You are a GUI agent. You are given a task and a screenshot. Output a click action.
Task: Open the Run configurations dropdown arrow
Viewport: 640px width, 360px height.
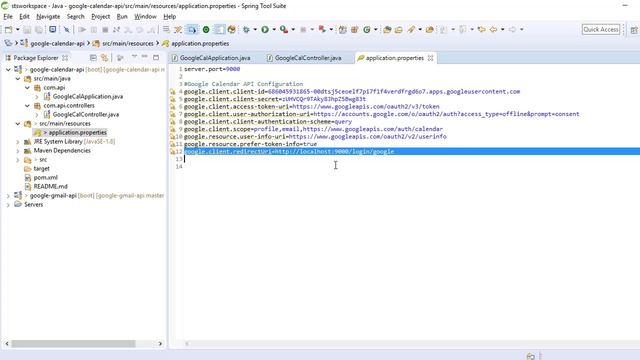pyautogui.click(x=274, y=29)
